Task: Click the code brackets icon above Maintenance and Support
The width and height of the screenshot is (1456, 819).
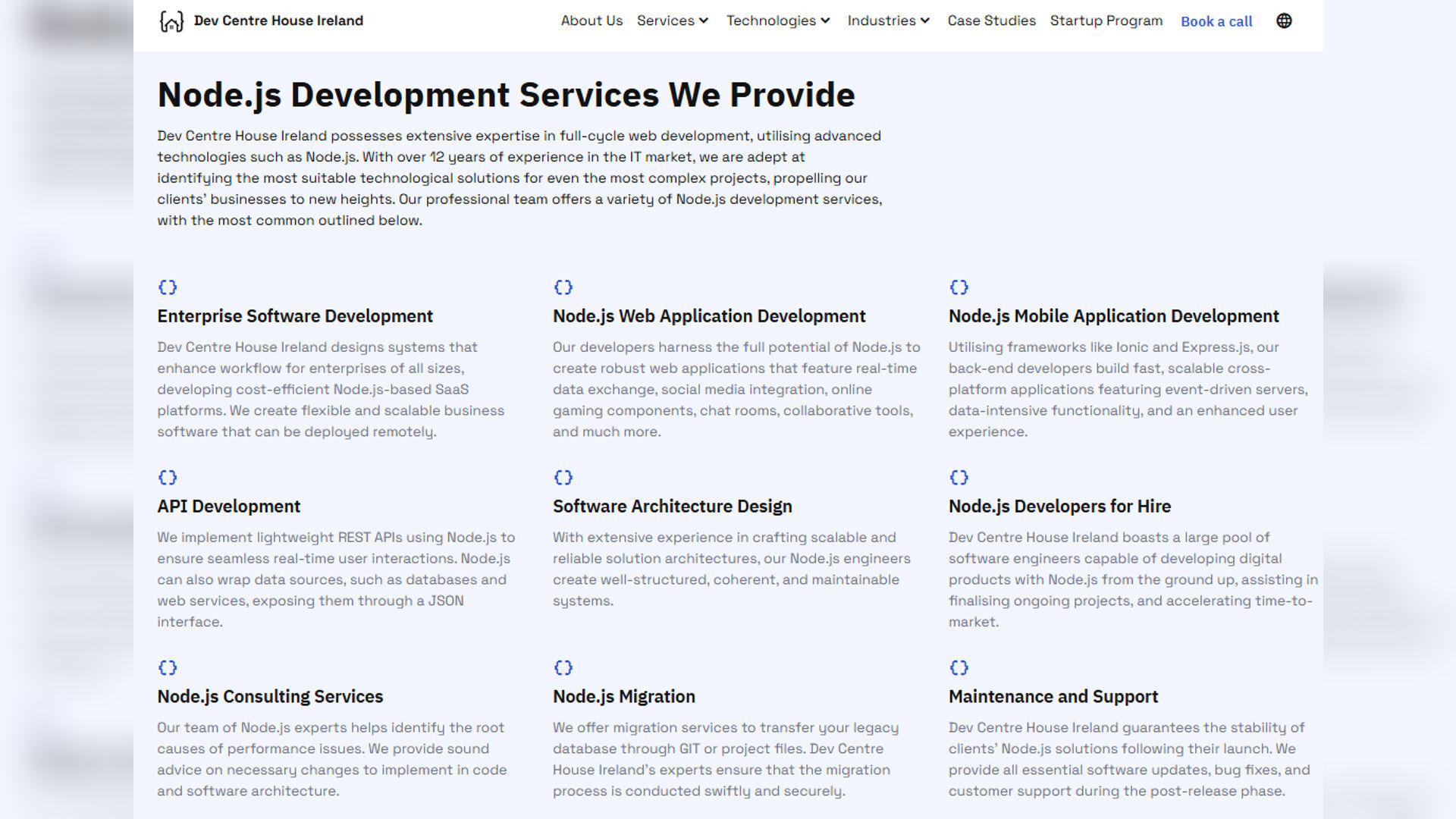Action: click(x=959, y=667)
